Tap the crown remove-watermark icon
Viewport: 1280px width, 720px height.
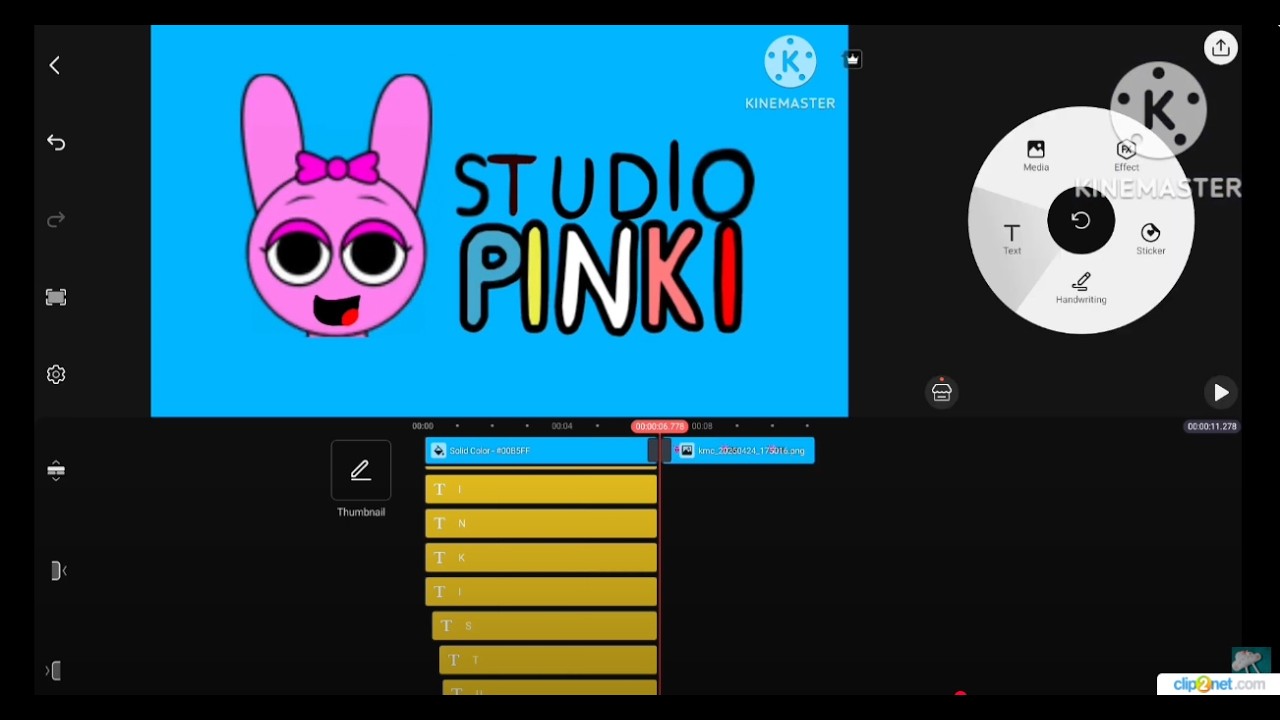pos(852,59)
